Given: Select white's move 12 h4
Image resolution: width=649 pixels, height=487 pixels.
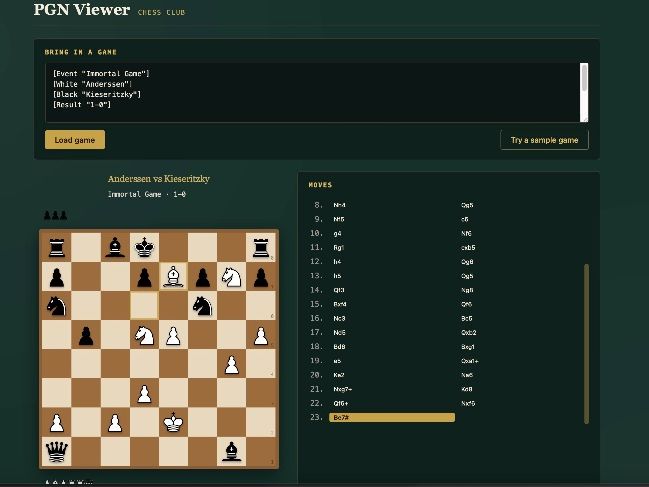Looking at the screenshot, I should 392,261.
